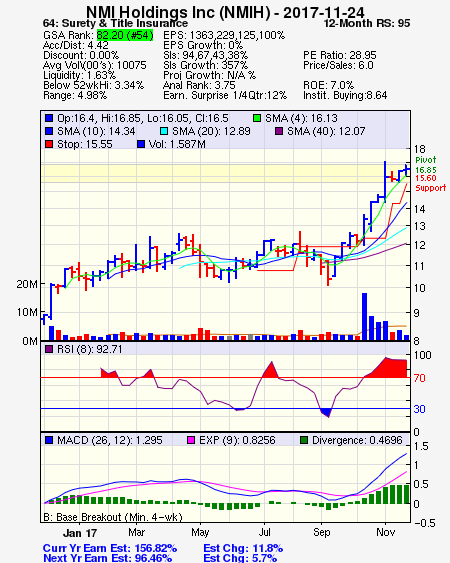This screenshot has width=450, height=563.
Task: Click the 'Jul' axis label
Action: coord(265,532)
